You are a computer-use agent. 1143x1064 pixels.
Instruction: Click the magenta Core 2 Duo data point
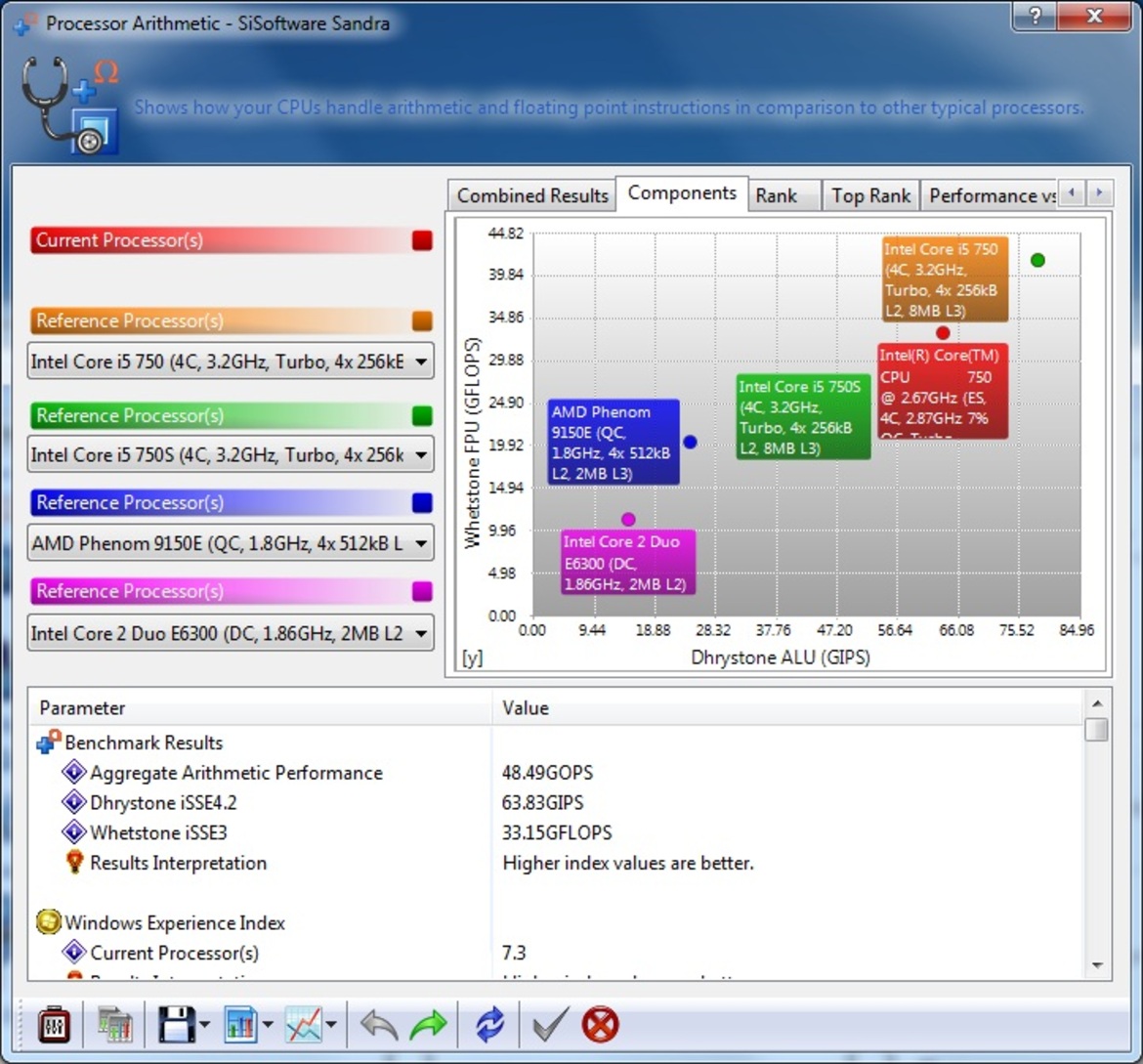coord(628,519)
